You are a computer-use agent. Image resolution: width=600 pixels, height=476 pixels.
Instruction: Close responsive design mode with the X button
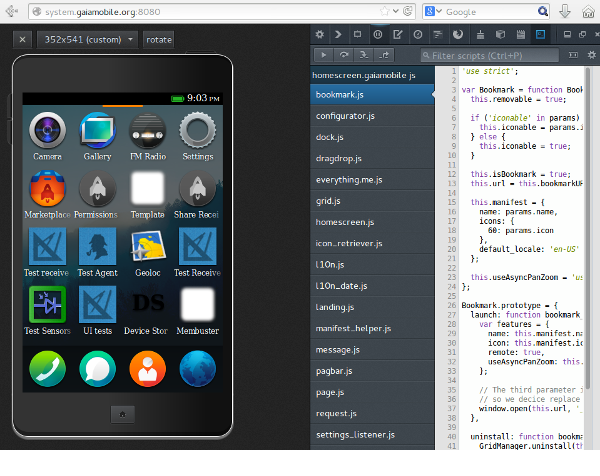[x=22, y=40]
